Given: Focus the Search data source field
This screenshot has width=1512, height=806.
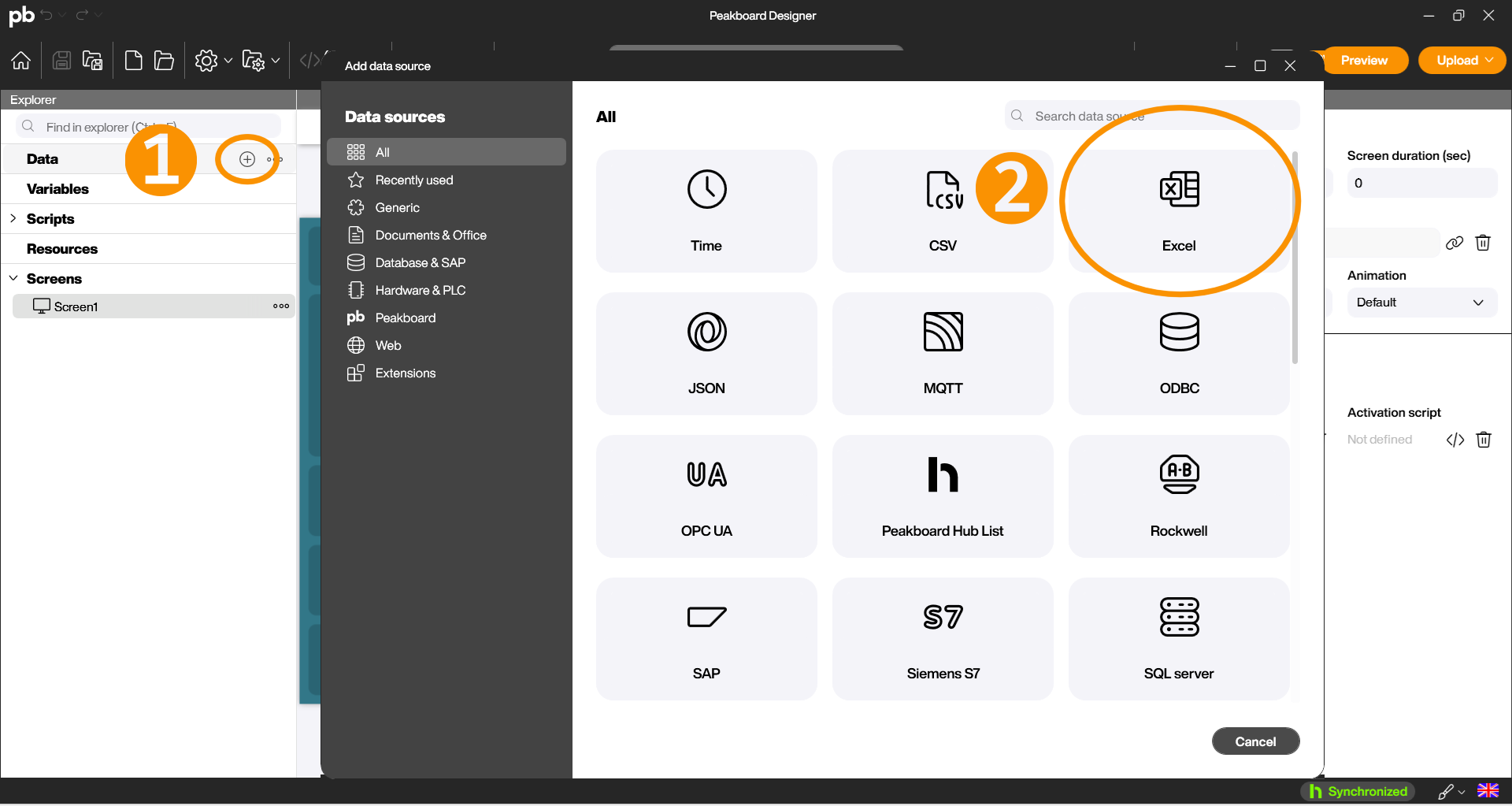Looking at the screenshot, I should [1152, 116].
